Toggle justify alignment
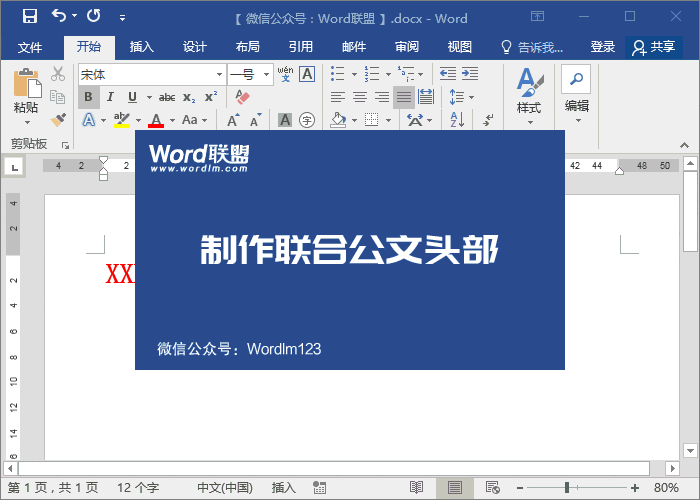Viewport: 700px width, 500px height. pyautogui.click(x=404, y=97)
